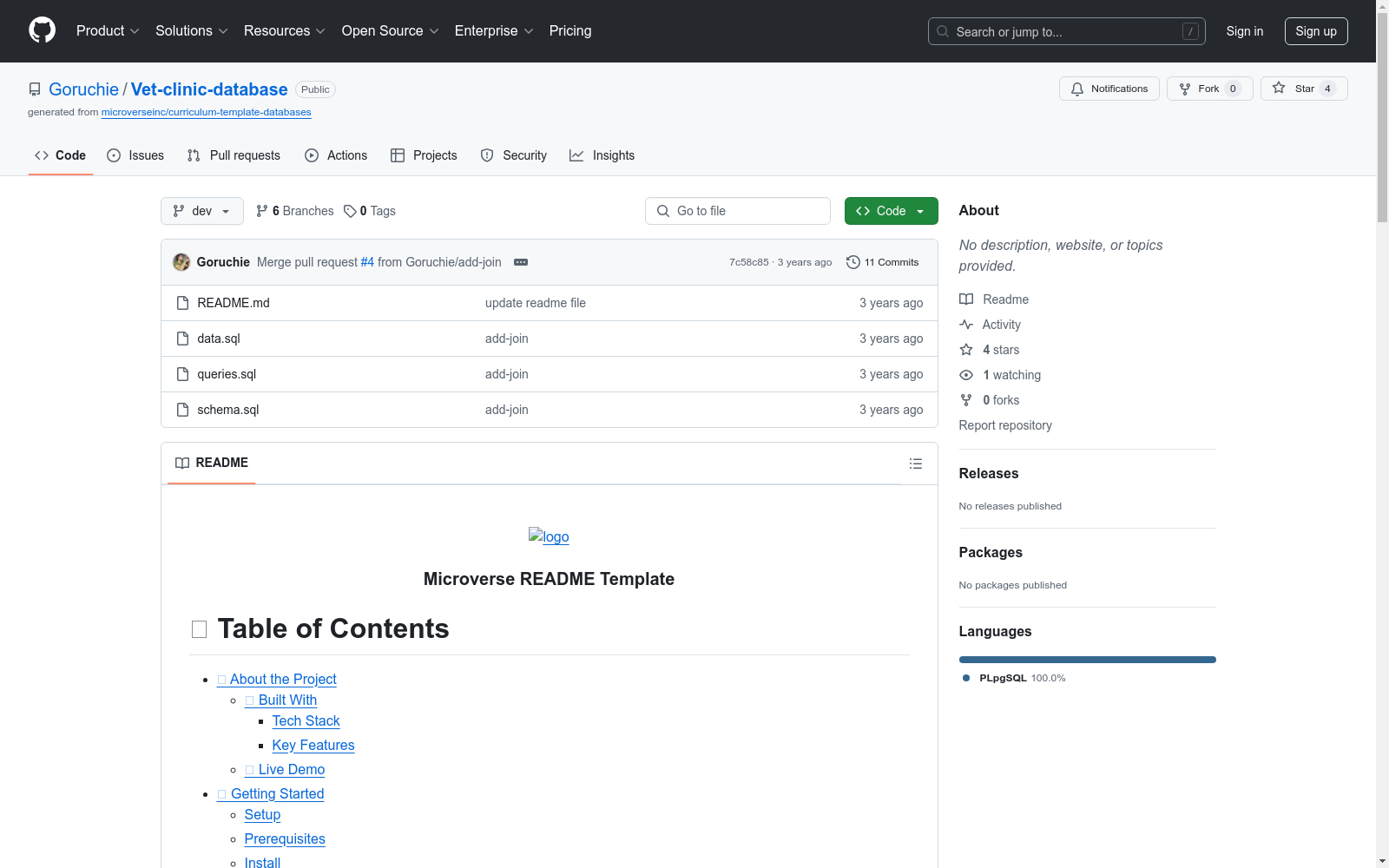Click PLpgSQL language bar
This screenshot has width=1389, height=868.
pos(1087,660)
